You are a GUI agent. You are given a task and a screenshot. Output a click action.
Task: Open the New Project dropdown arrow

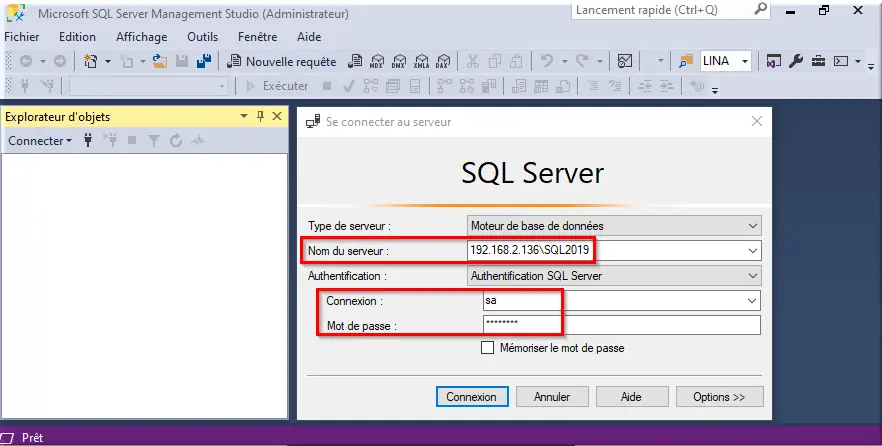point(107,61)
